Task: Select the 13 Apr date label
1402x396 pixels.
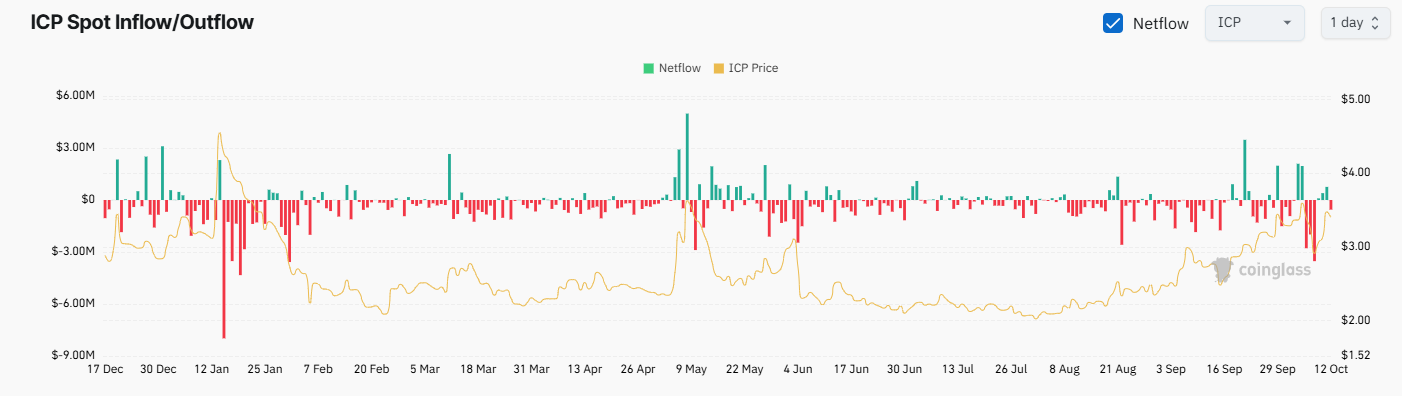Action: pos(585,369)
